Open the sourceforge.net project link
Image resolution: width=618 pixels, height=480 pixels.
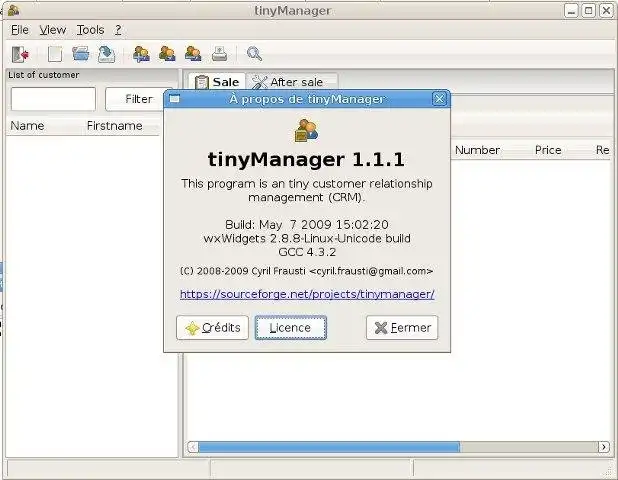click(307, 294)
